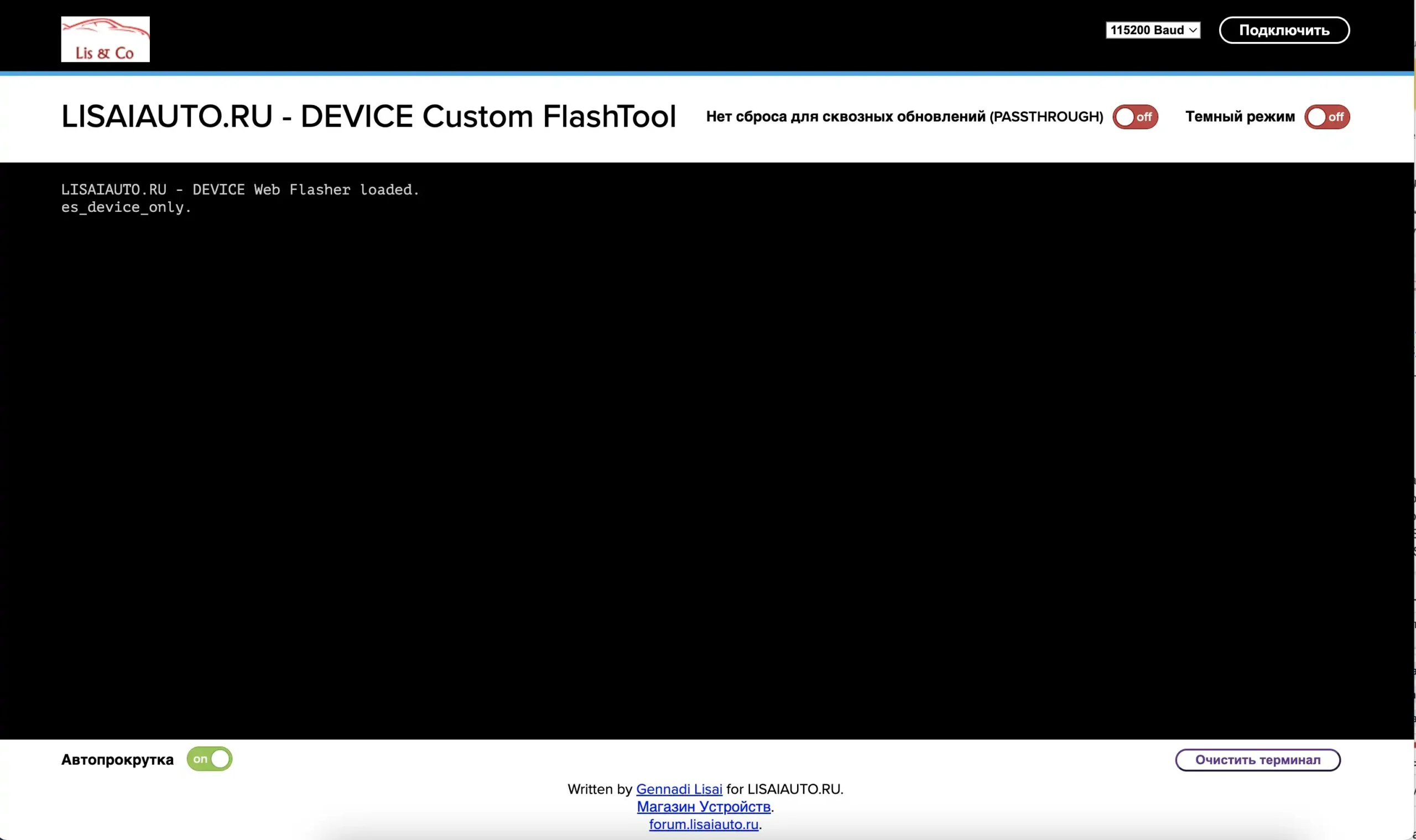This screenshot has height=840, width=1416.
Task: Click the Нет сброса PASSTHROUGH text label
Action: (904, 117)
